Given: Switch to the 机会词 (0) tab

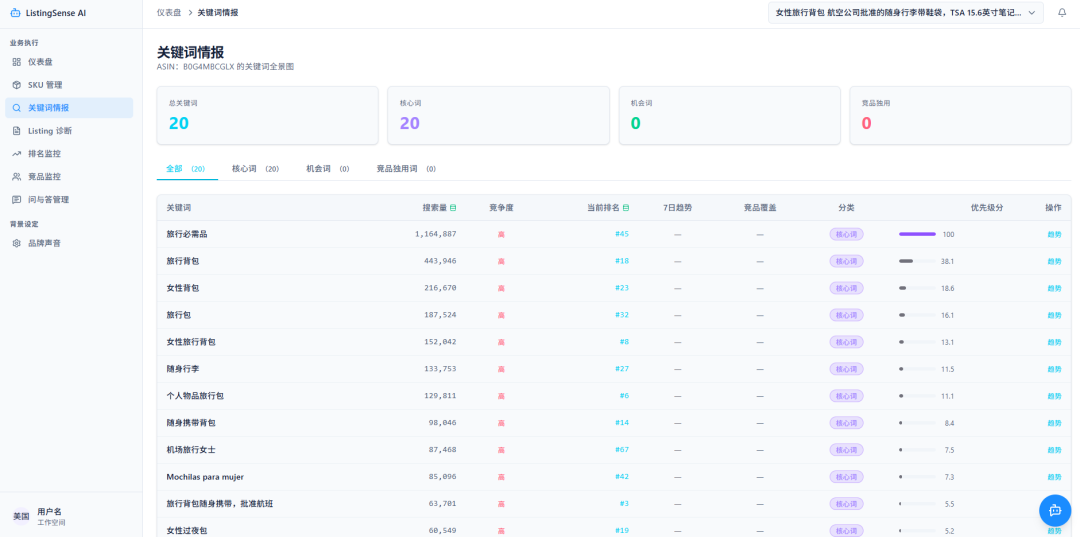Looking at the screenshot, I should click(328, 169).
